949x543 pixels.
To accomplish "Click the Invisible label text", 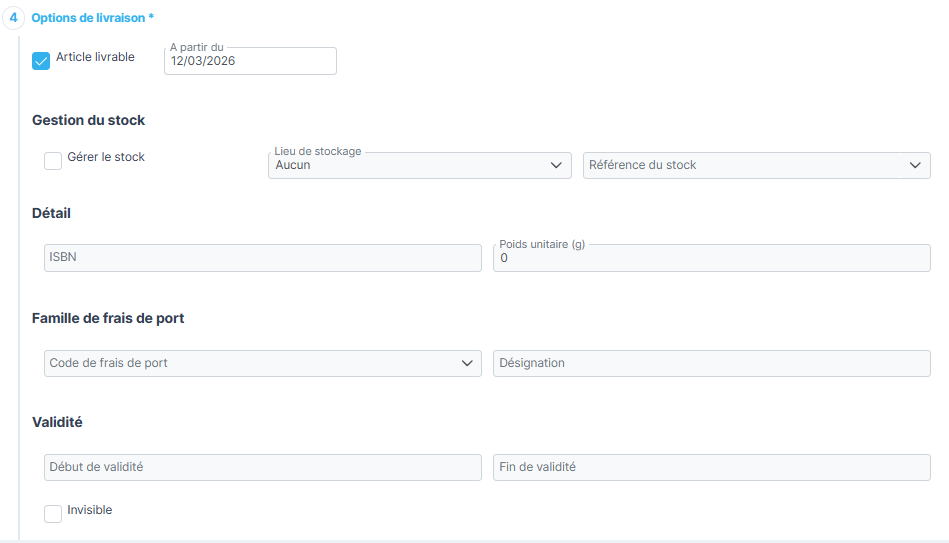I will point(90,510).
